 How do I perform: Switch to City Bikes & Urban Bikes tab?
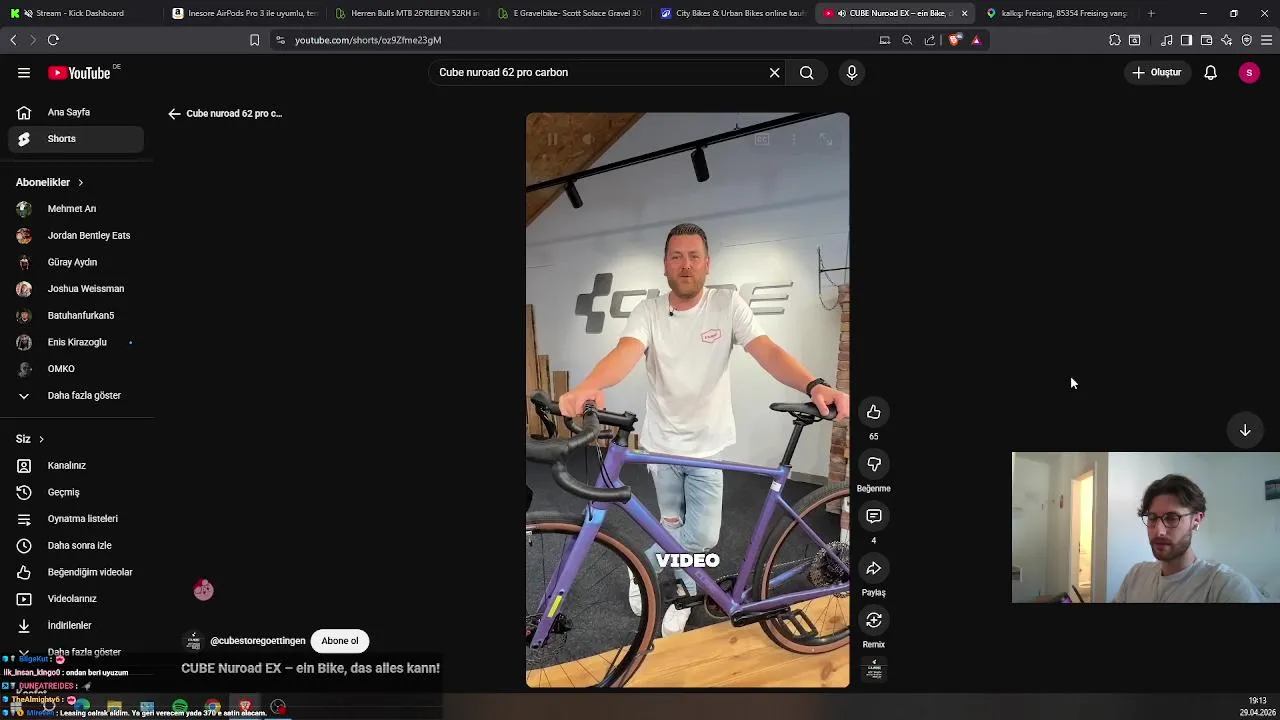(733, 13)
